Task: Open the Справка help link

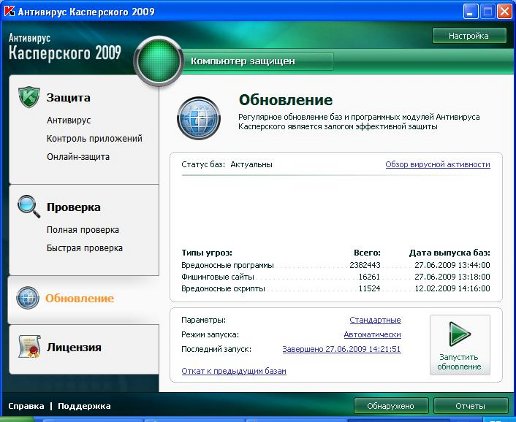Action: [26, 406]
